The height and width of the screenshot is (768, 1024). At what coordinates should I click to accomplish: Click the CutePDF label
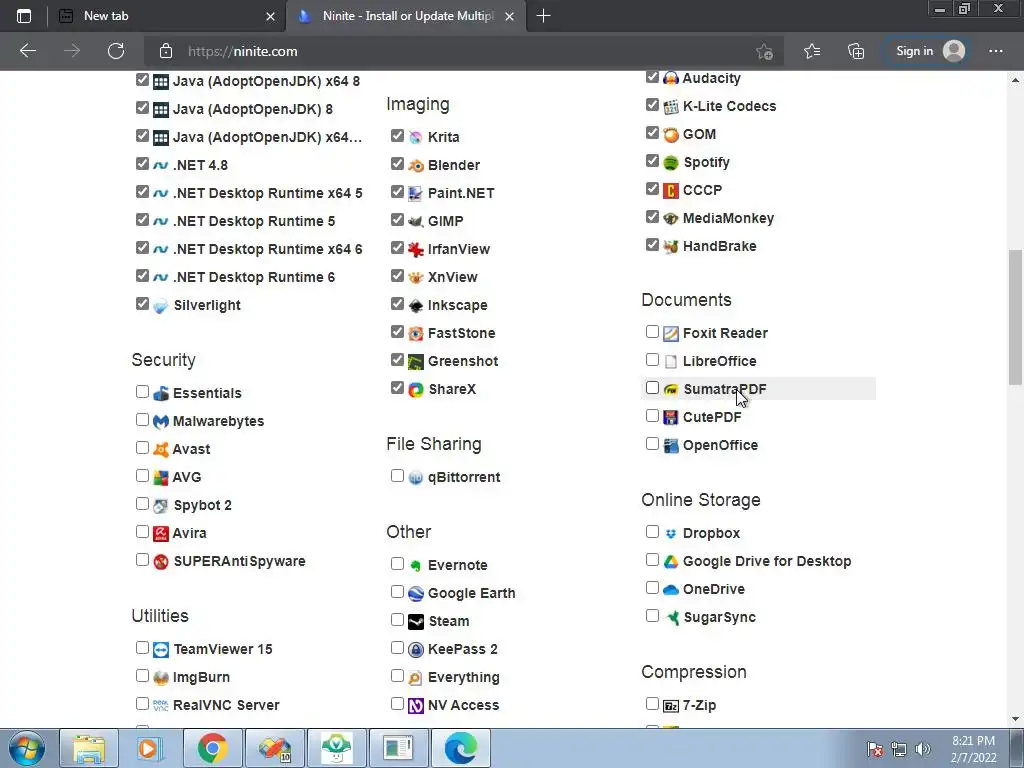point(712,417)
